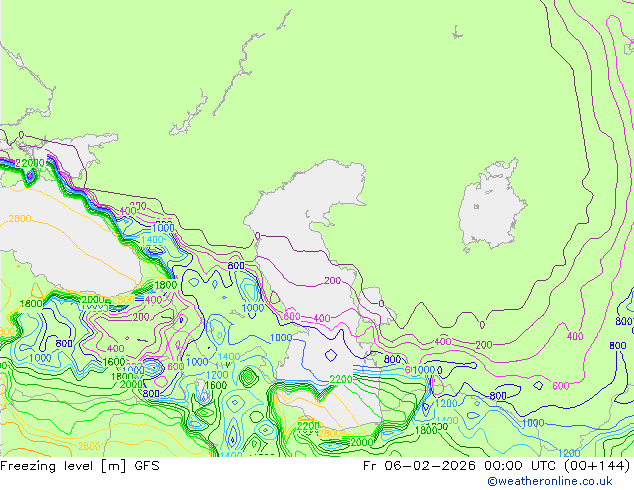This screenshot has height=490, width=634.
Task: Click the magenta '400' label near the right edge
Action: tap(575, 336)
